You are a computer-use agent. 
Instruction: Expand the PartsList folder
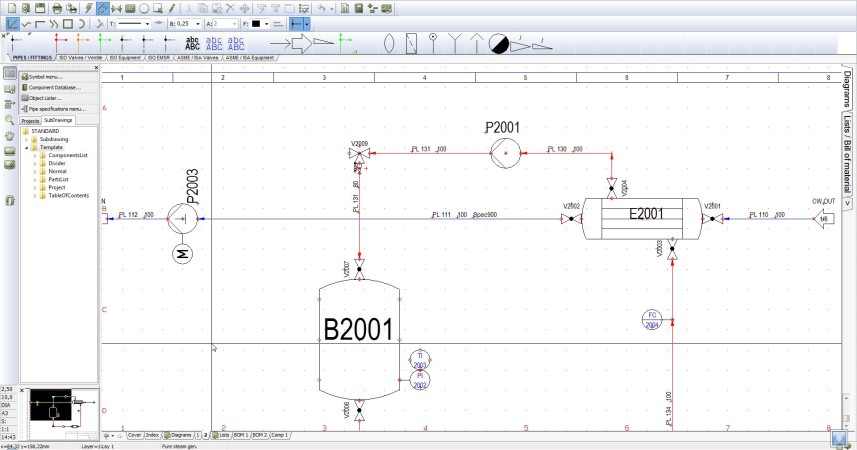pyautogui.click(x=35, y=179)
